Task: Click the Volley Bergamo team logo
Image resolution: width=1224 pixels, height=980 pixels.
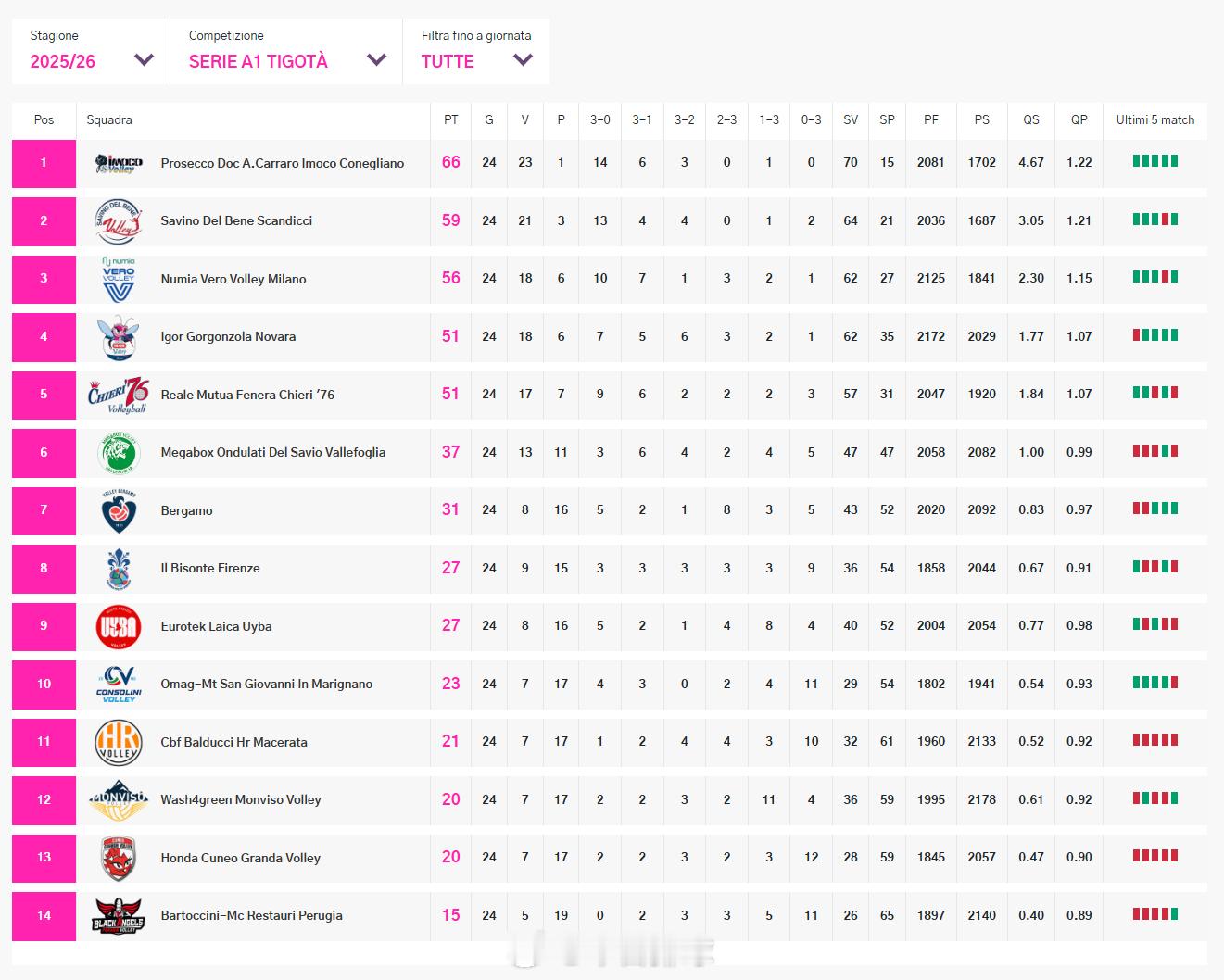Action: 119,510
